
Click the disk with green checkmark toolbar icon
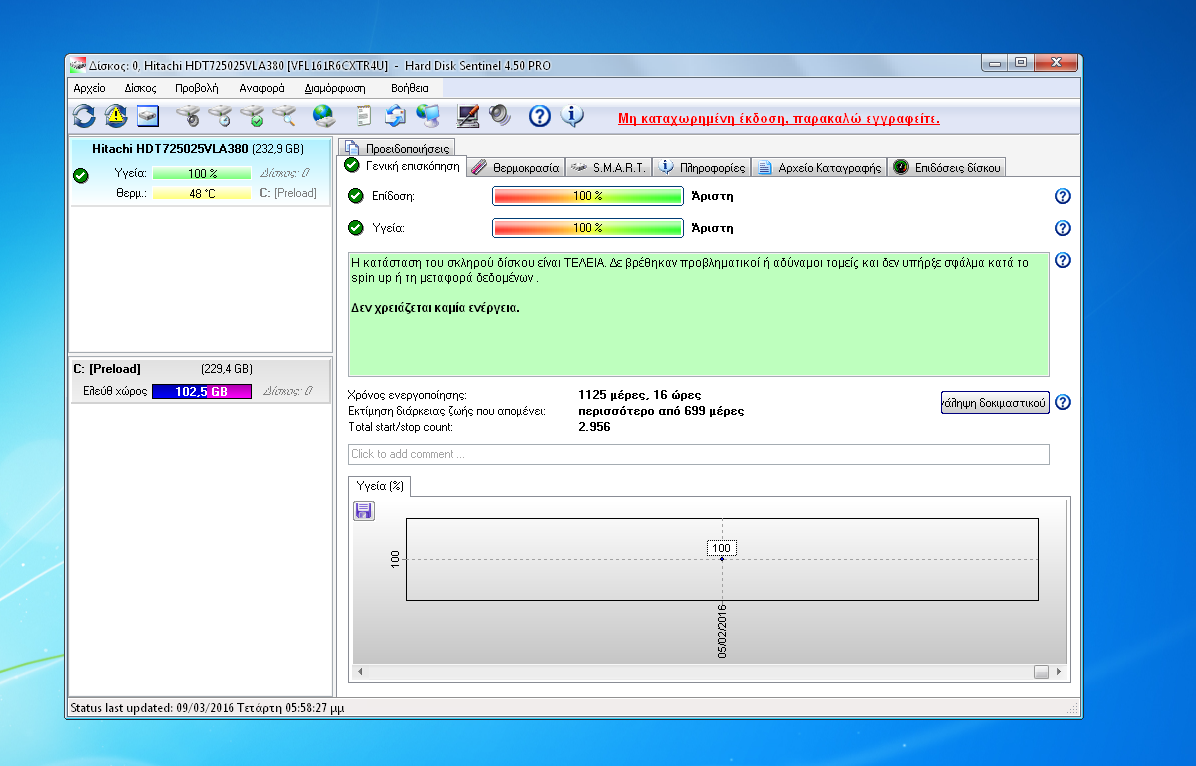252,116
